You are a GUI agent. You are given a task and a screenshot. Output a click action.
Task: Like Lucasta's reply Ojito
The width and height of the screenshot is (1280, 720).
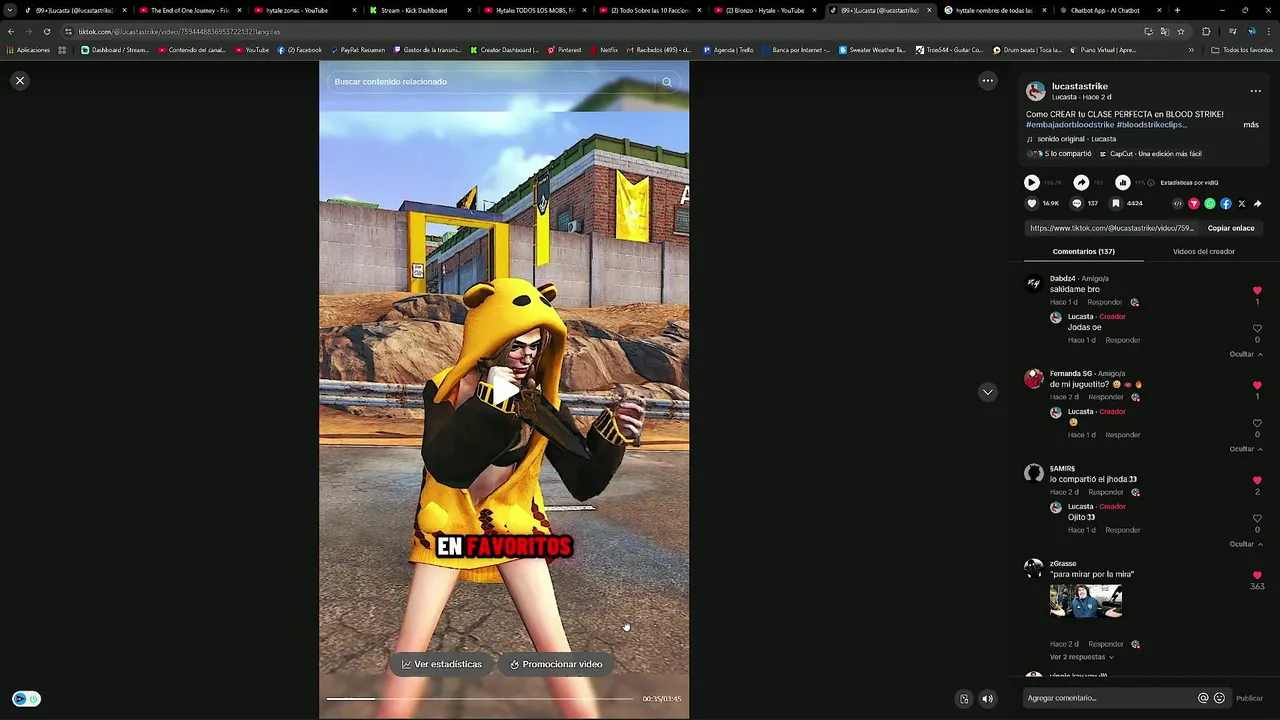pos(1257,518)
